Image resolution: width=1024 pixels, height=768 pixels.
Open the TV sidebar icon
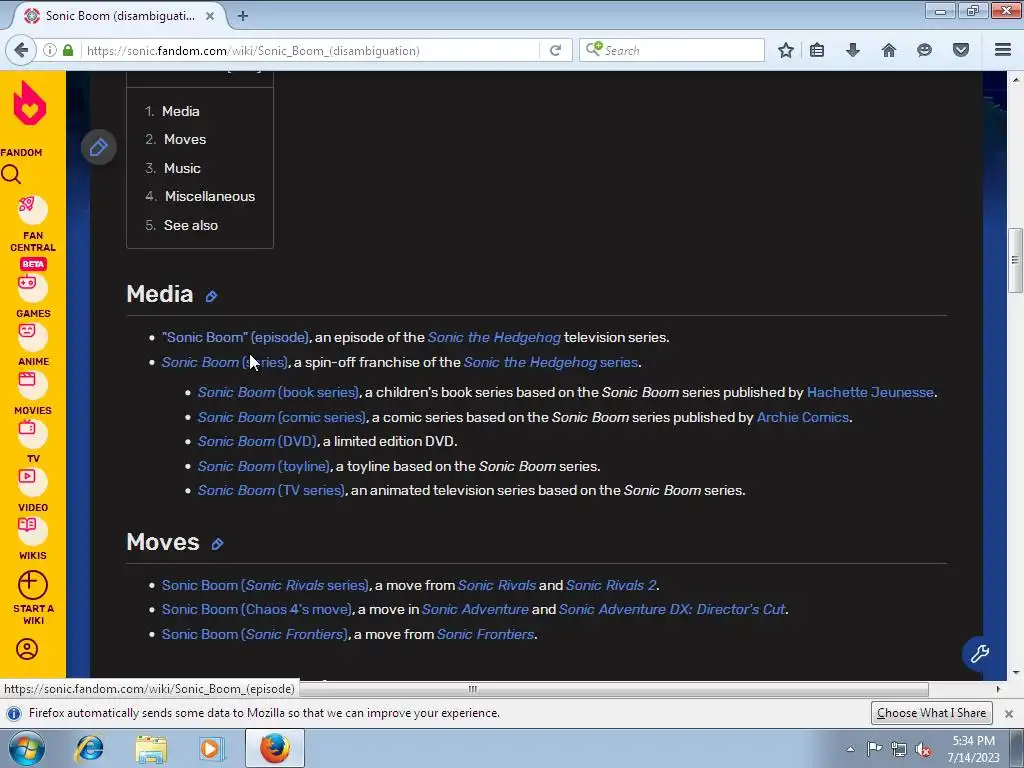[32, 432]
